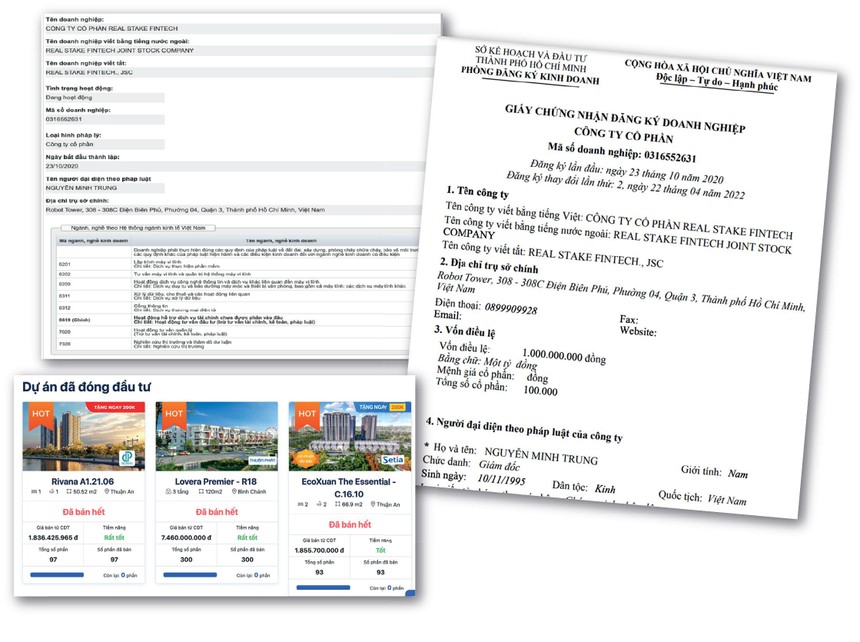The image size is (860, 642).
Task: Open Lovera Premier - R18 project title
Action: 217,480
